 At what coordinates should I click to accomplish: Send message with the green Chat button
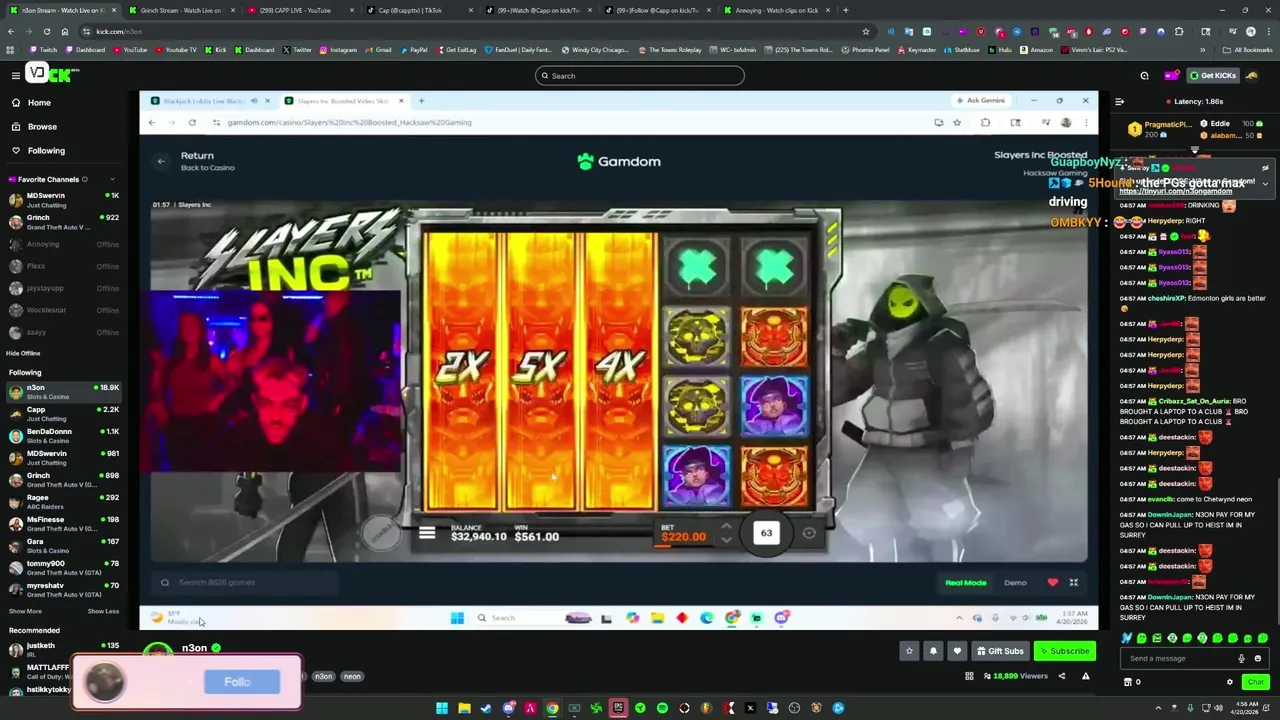pos(1255,682)
